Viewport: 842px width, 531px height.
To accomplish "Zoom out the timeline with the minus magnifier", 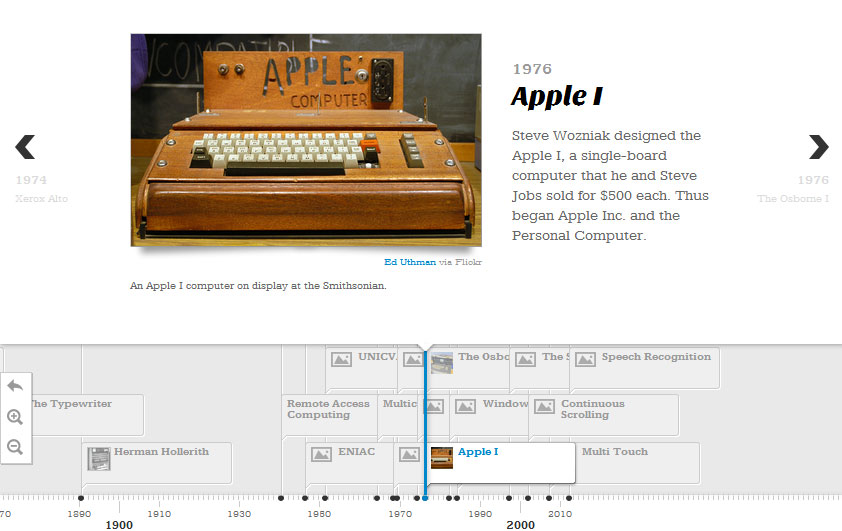I will click(15, 447).
